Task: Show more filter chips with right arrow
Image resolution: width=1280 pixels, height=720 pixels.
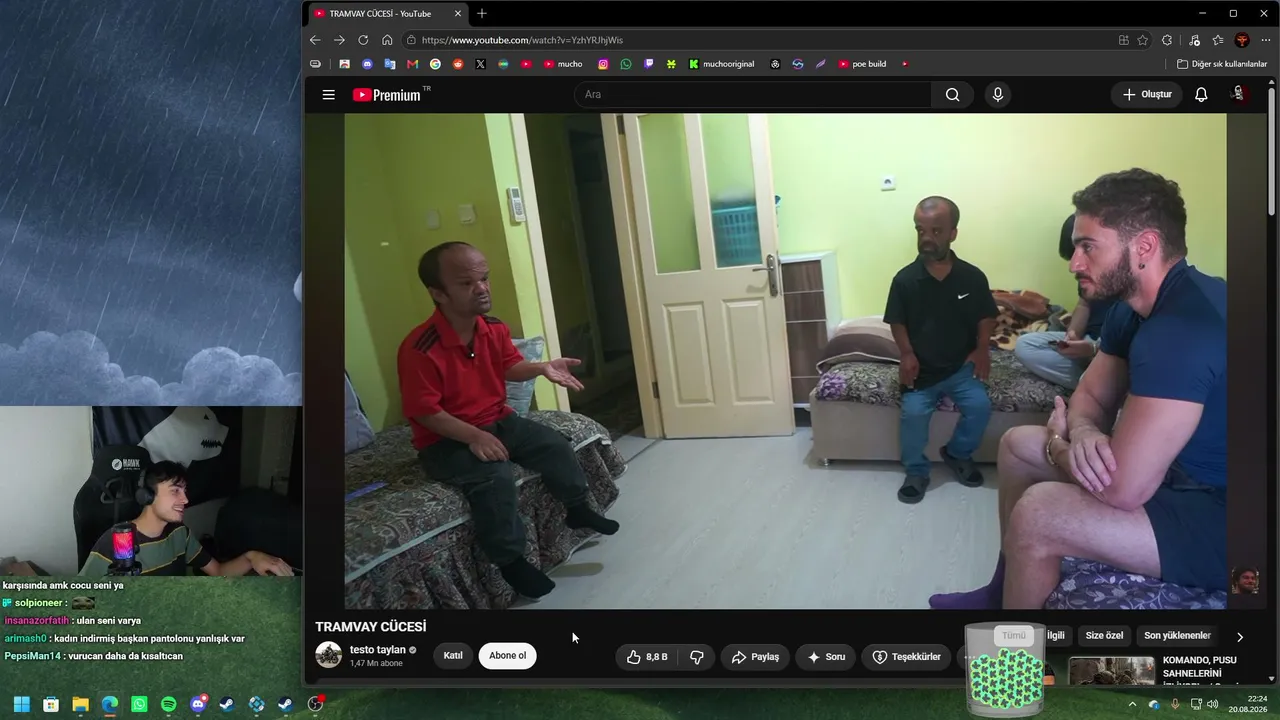Action: 1240,637
